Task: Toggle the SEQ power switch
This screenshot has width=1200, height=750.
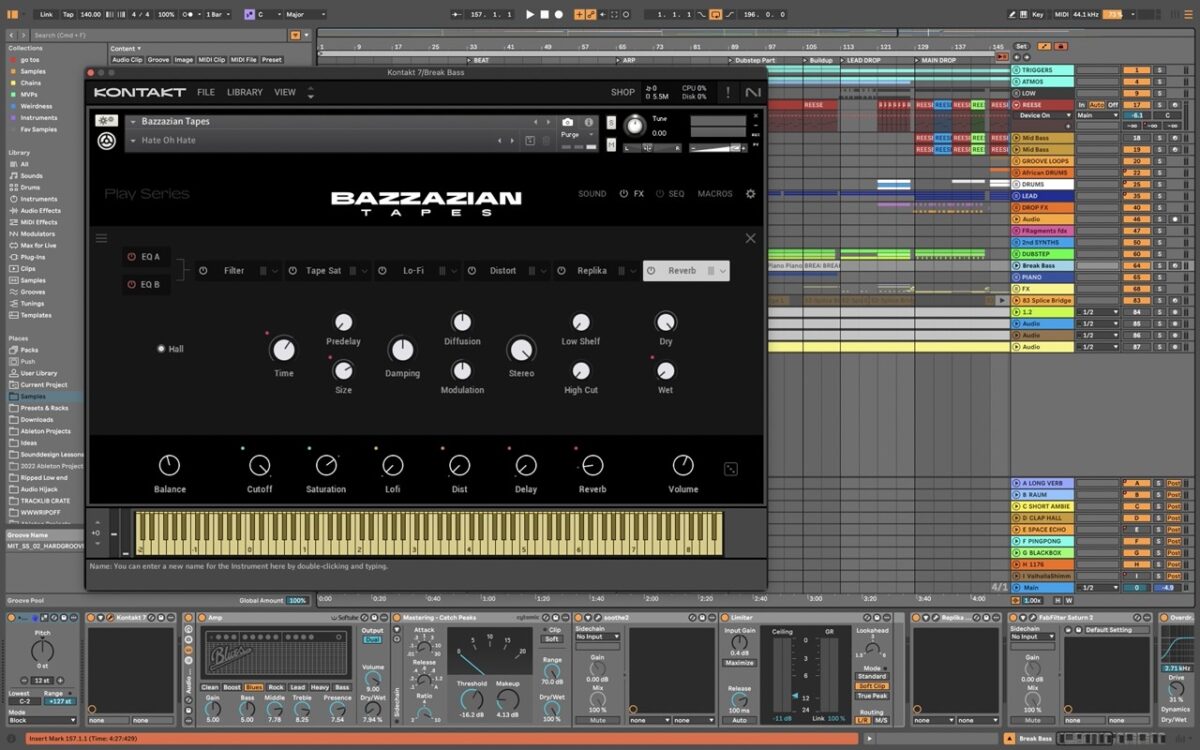Action: tap(660, 194)
